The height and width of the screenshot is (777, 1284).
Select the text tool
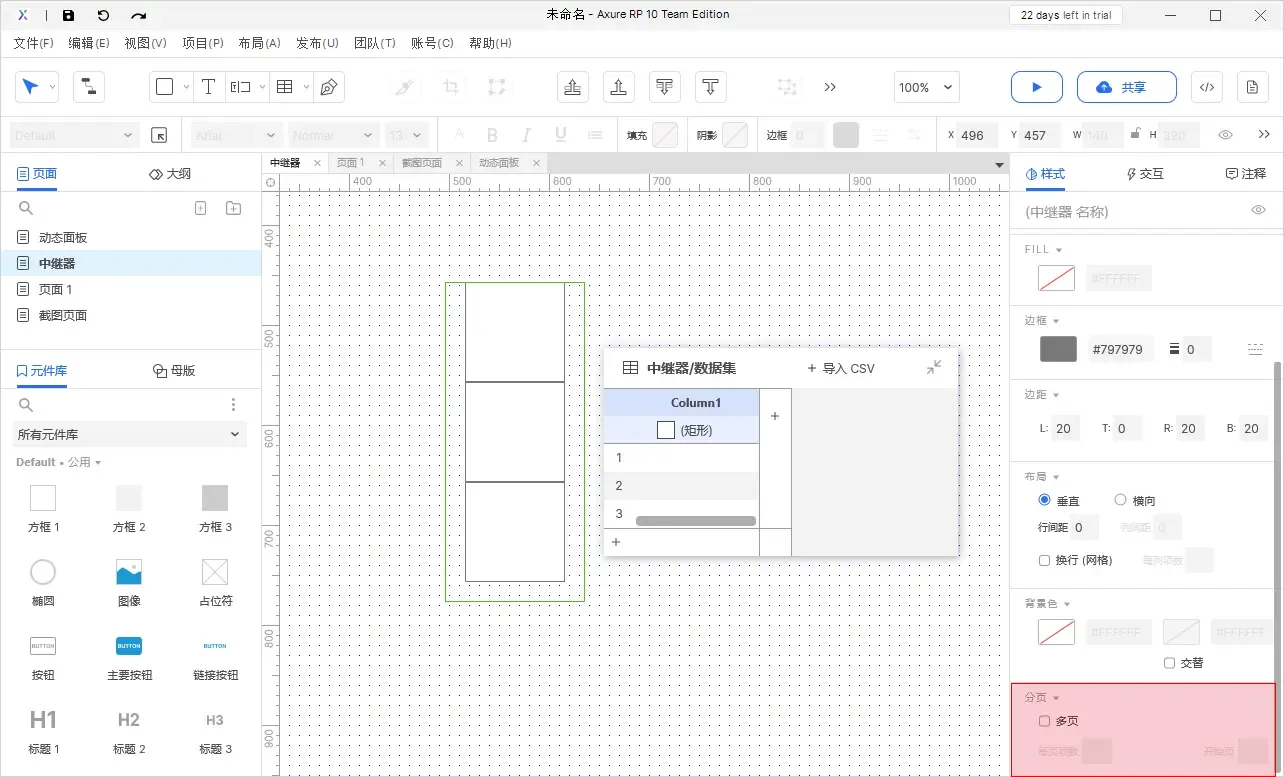[x=208, y=87]
